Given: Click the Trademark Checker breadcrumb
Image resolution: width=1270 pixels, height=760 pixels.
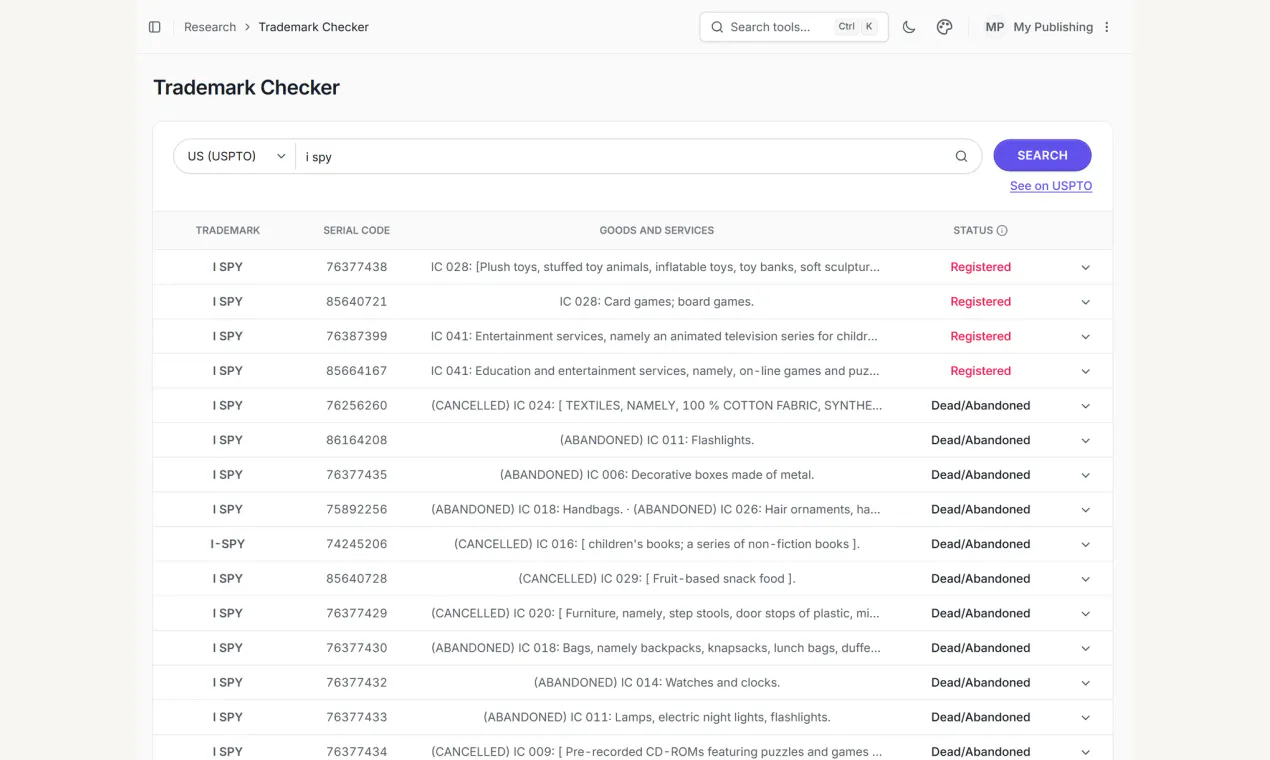Looking at the screenshot, I should 314,27.
